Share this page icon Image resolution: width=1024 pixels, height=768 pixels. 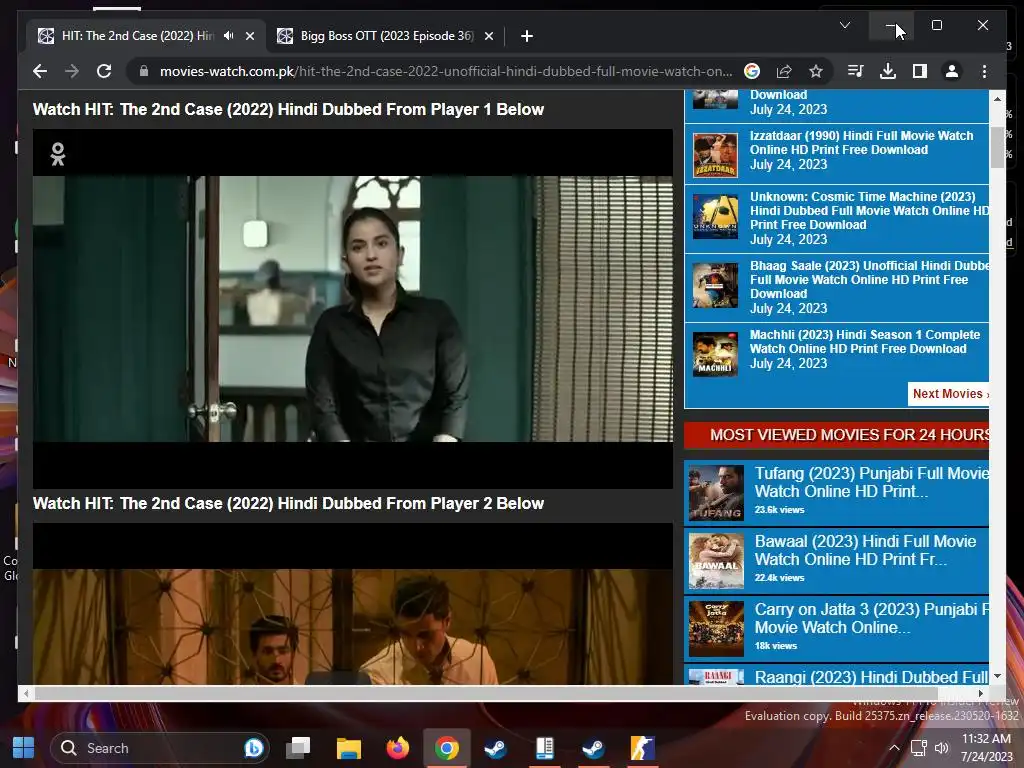click(x=784, y=71)
